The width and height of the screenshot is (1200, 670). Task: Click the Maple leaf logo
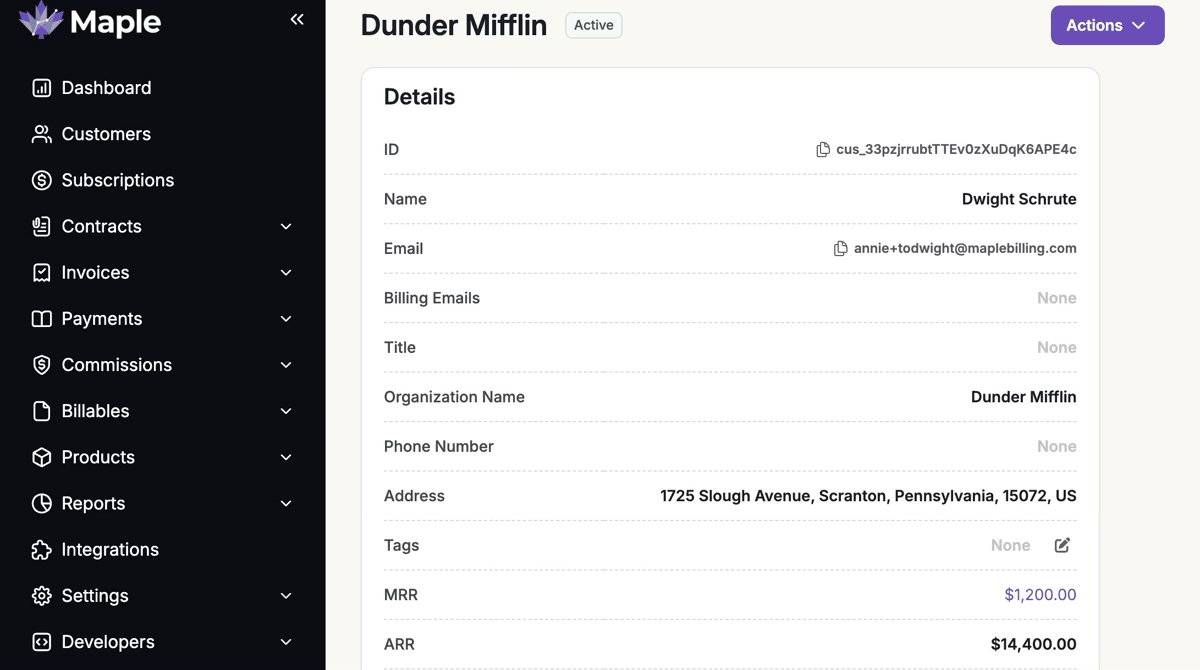[41, 20]
